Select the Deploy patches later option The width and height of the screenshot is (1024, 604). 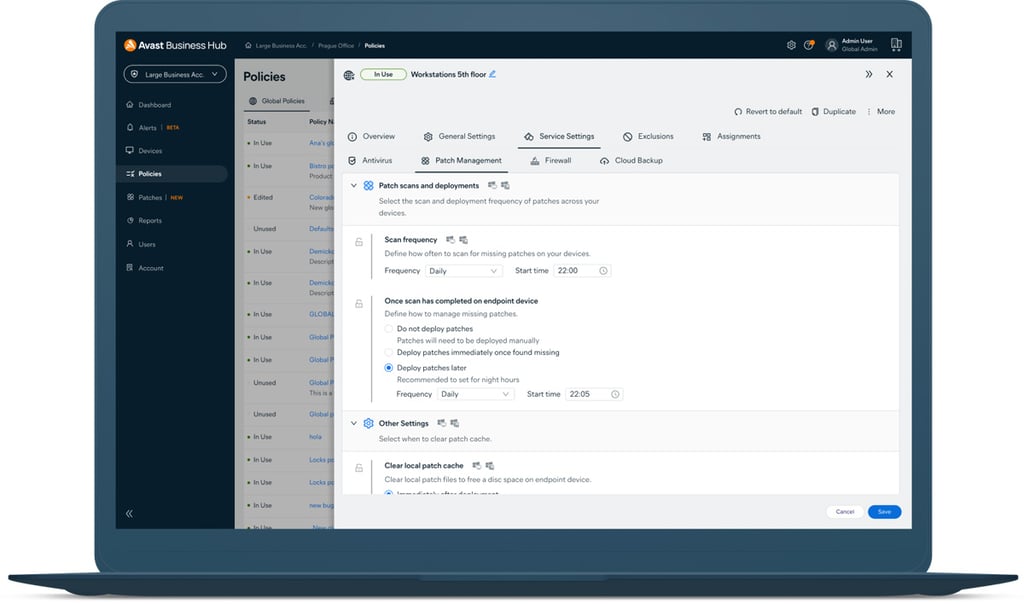coord(391,368)
